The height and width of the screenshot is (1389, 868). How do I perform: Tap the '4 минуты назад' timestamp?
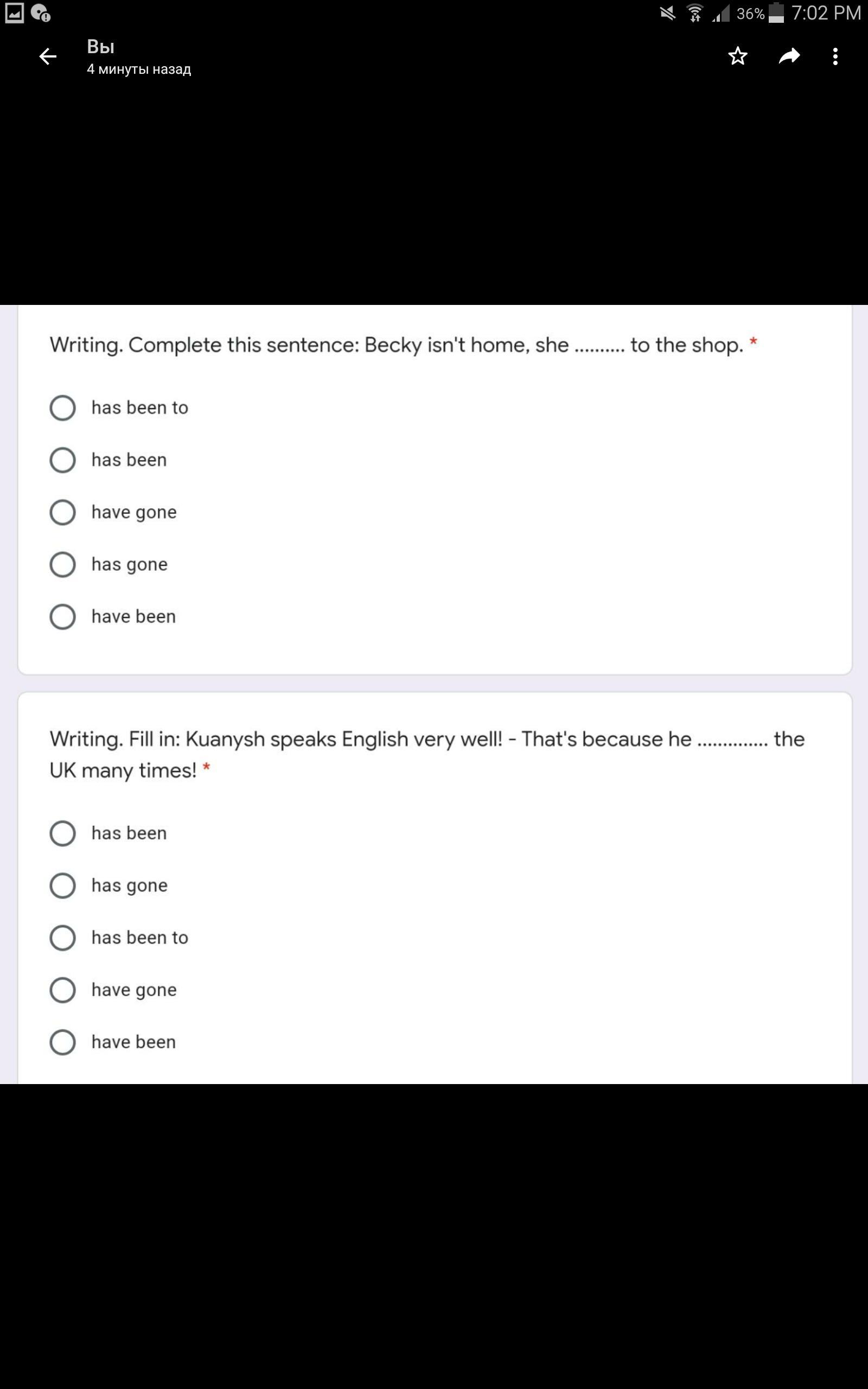click(x=139, y=69)
